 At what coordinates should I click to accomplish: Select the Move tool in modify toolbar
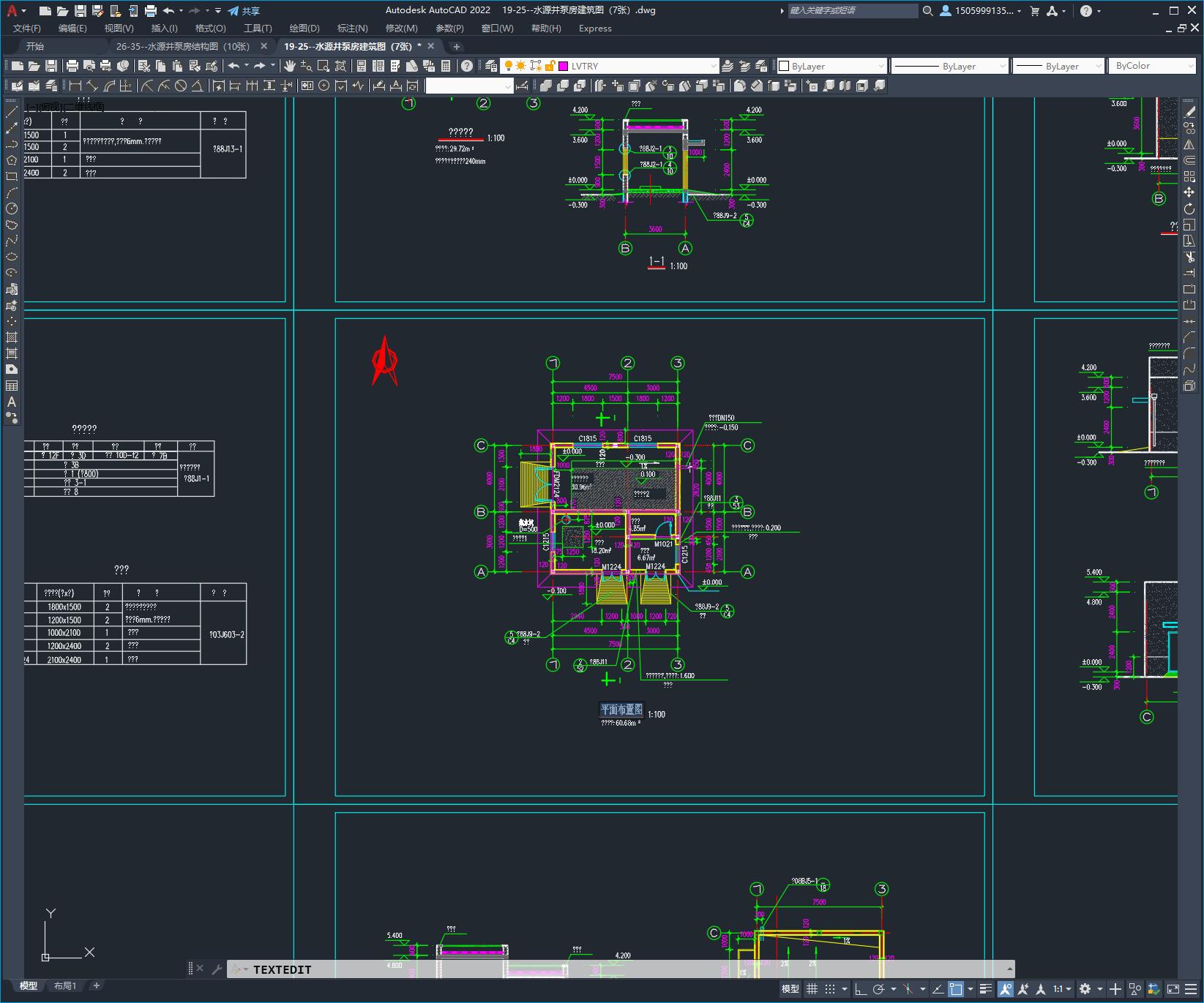coord(1189,192)
